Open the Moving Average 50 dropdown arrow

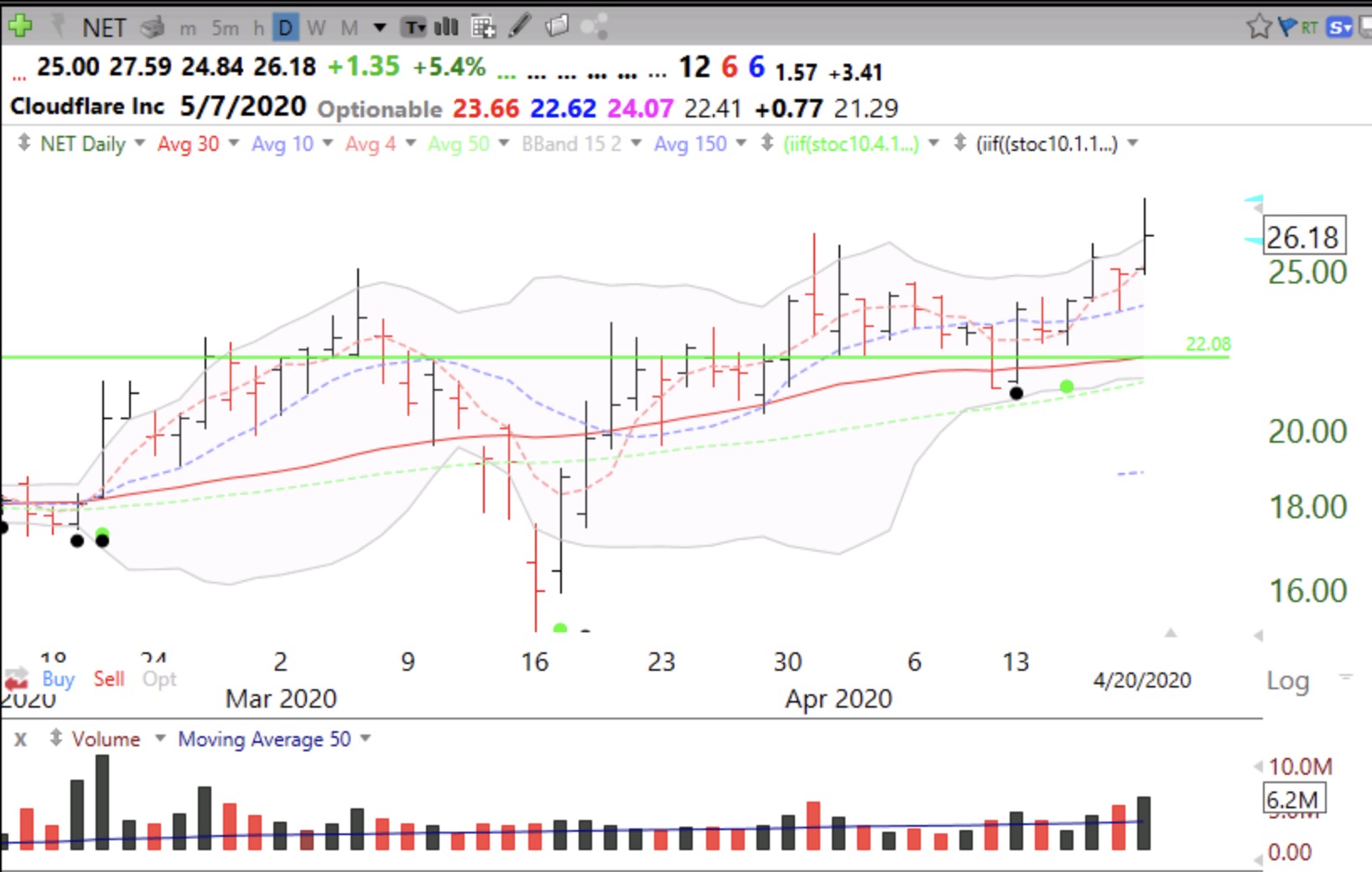(365, 739)
